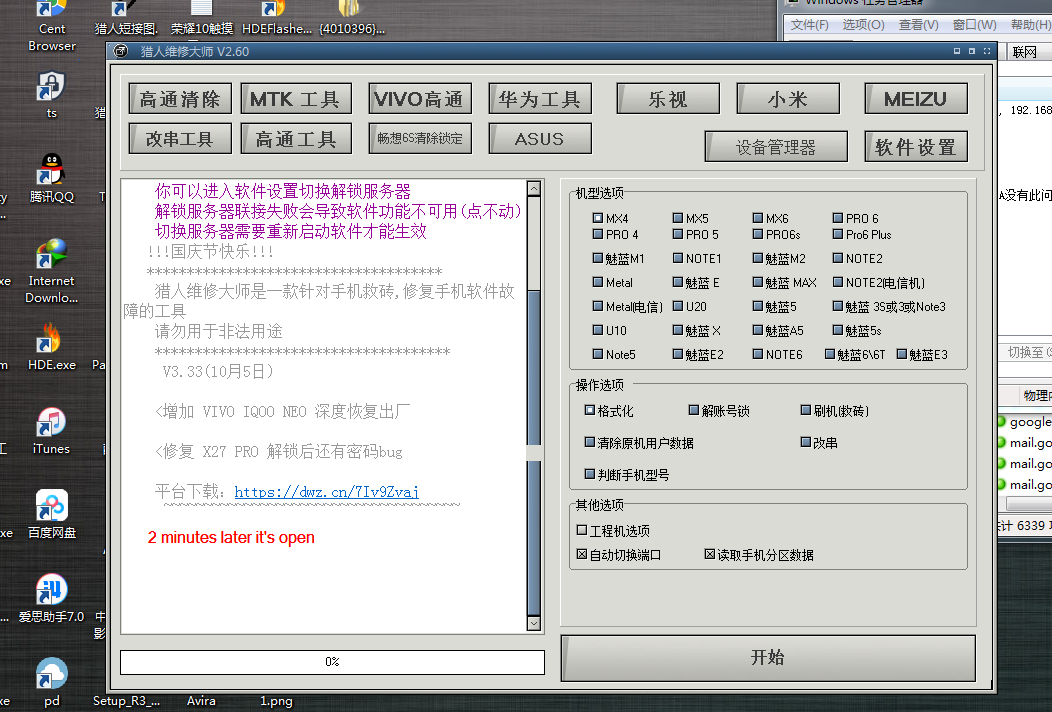The width and height of the screenshot is (1052, 712).
Task: Check the MX4 model checkbox
Action: point(598,218)
